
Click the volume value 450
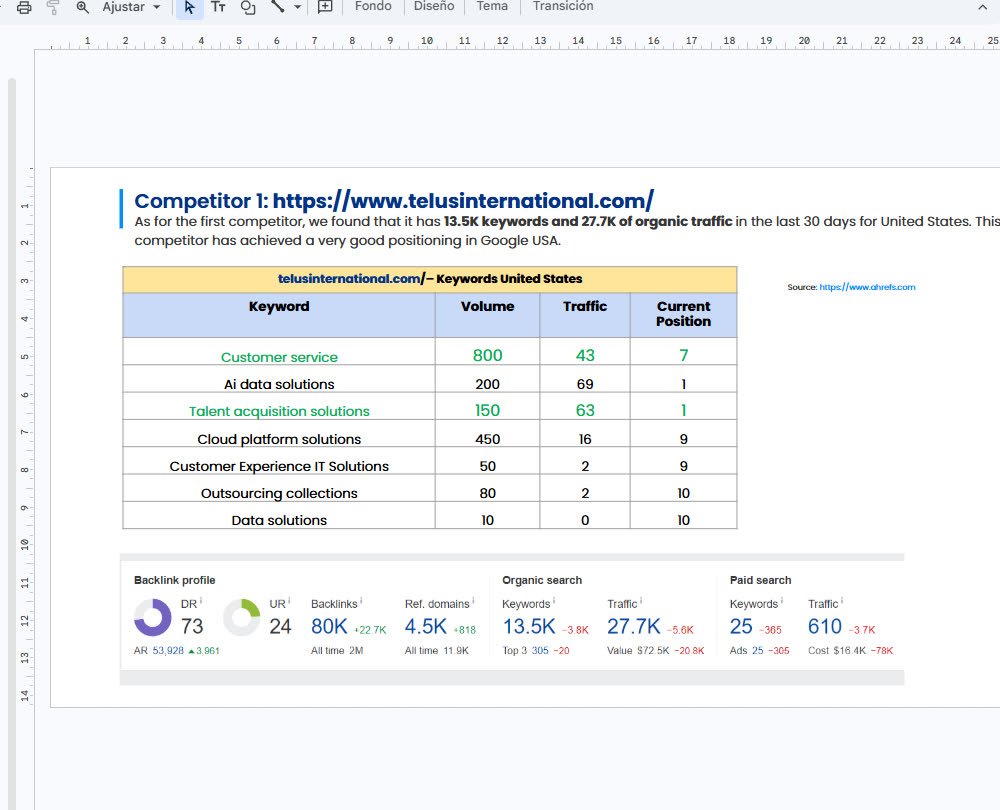487,439
